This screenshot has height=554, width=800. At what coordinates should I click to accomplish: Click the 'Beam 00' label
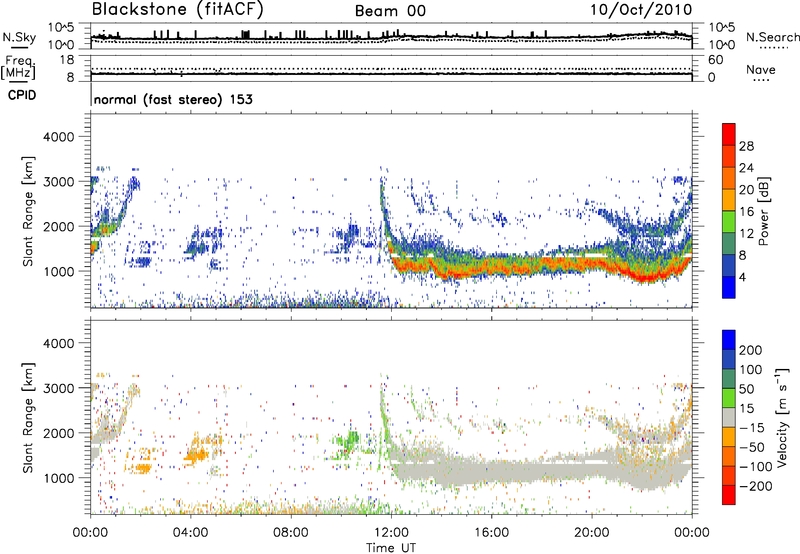(390, 11)
